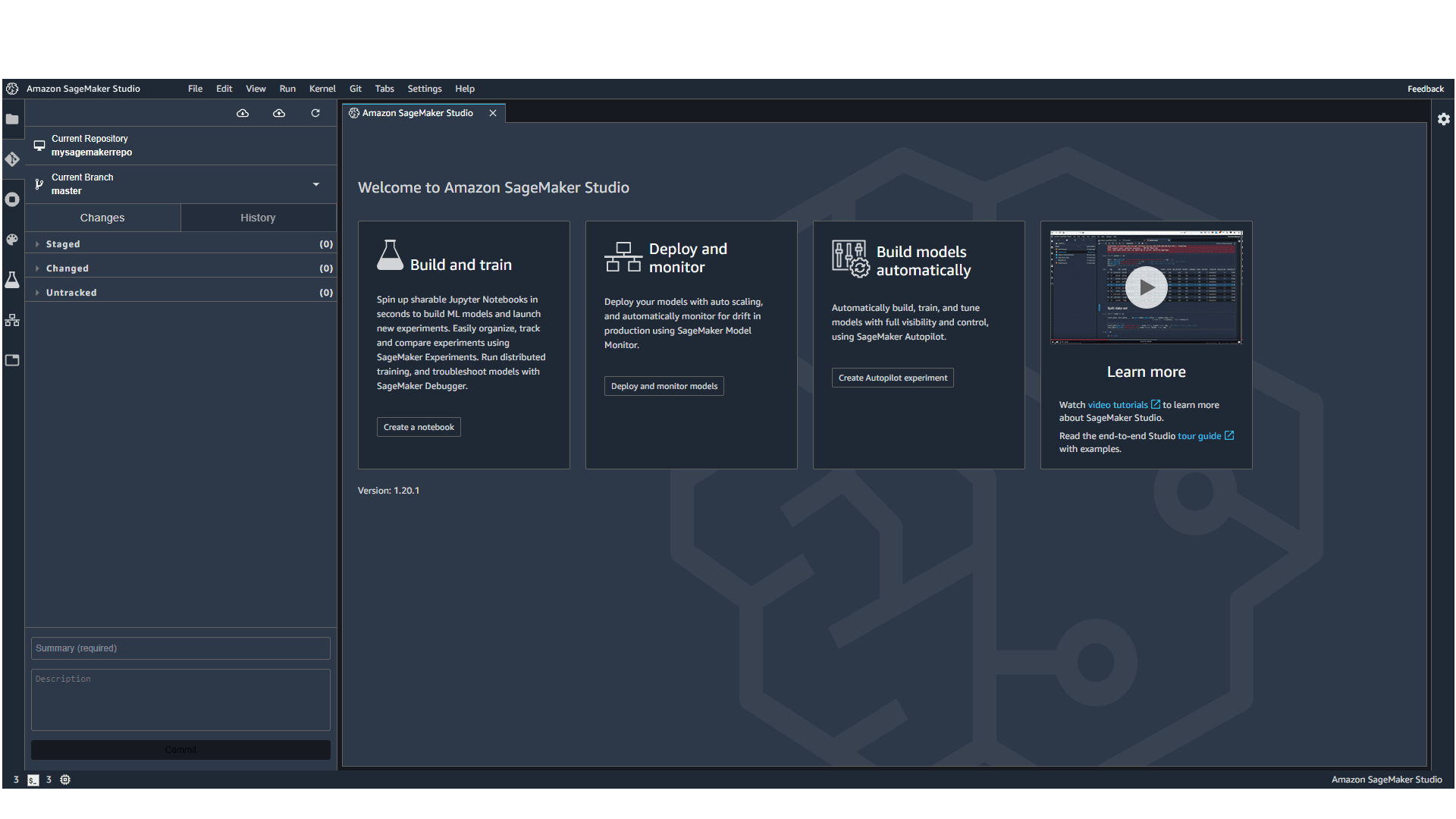This screenshot has width=1456, height=819.
Task: Click the running terminals and kernels icon
Action: click(12, 199)
